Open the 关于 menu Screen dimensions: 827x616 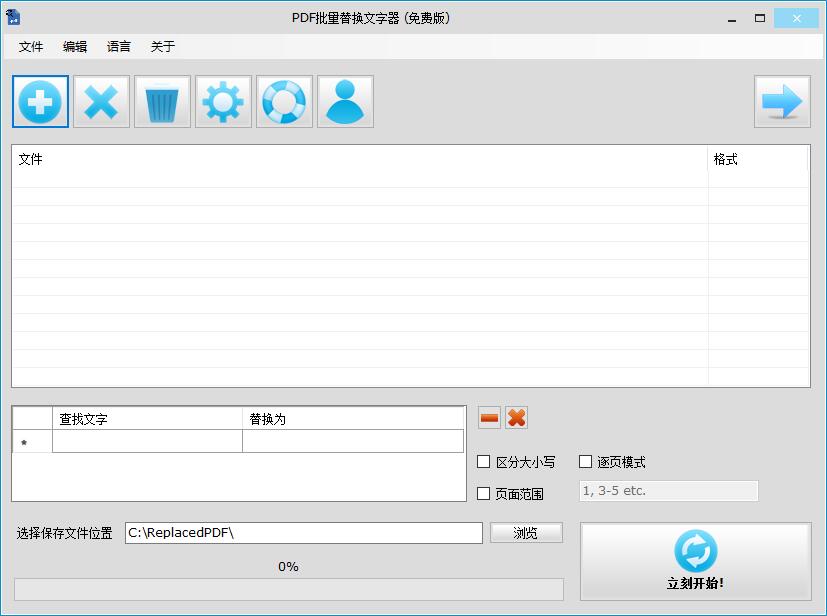click(162, 46)
